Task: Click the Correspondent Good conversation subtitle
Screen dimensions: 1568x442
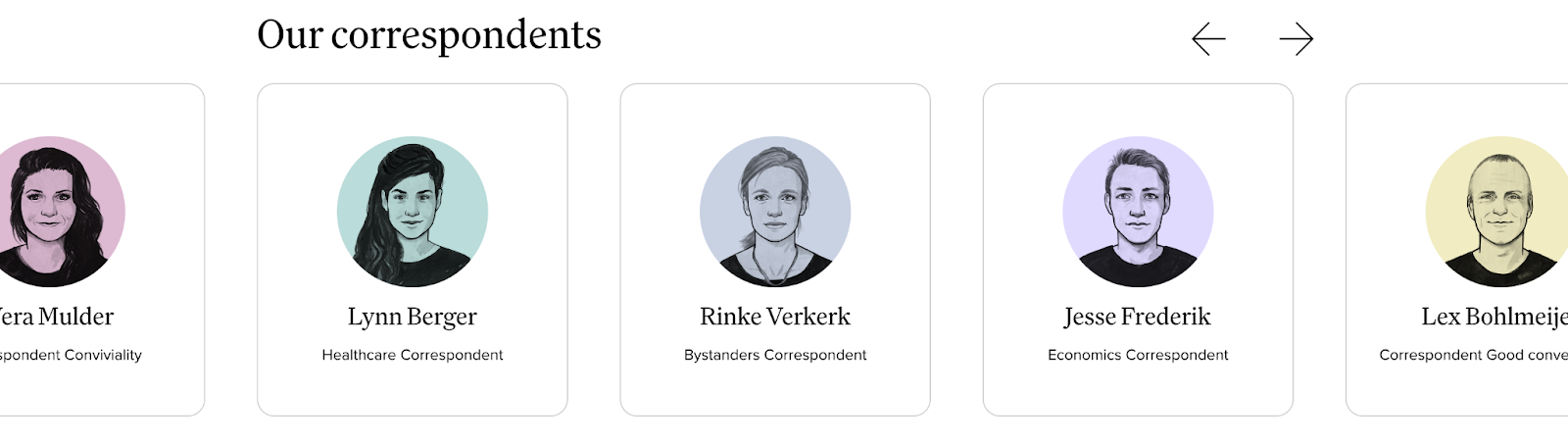Action: tap(1473, 355)
